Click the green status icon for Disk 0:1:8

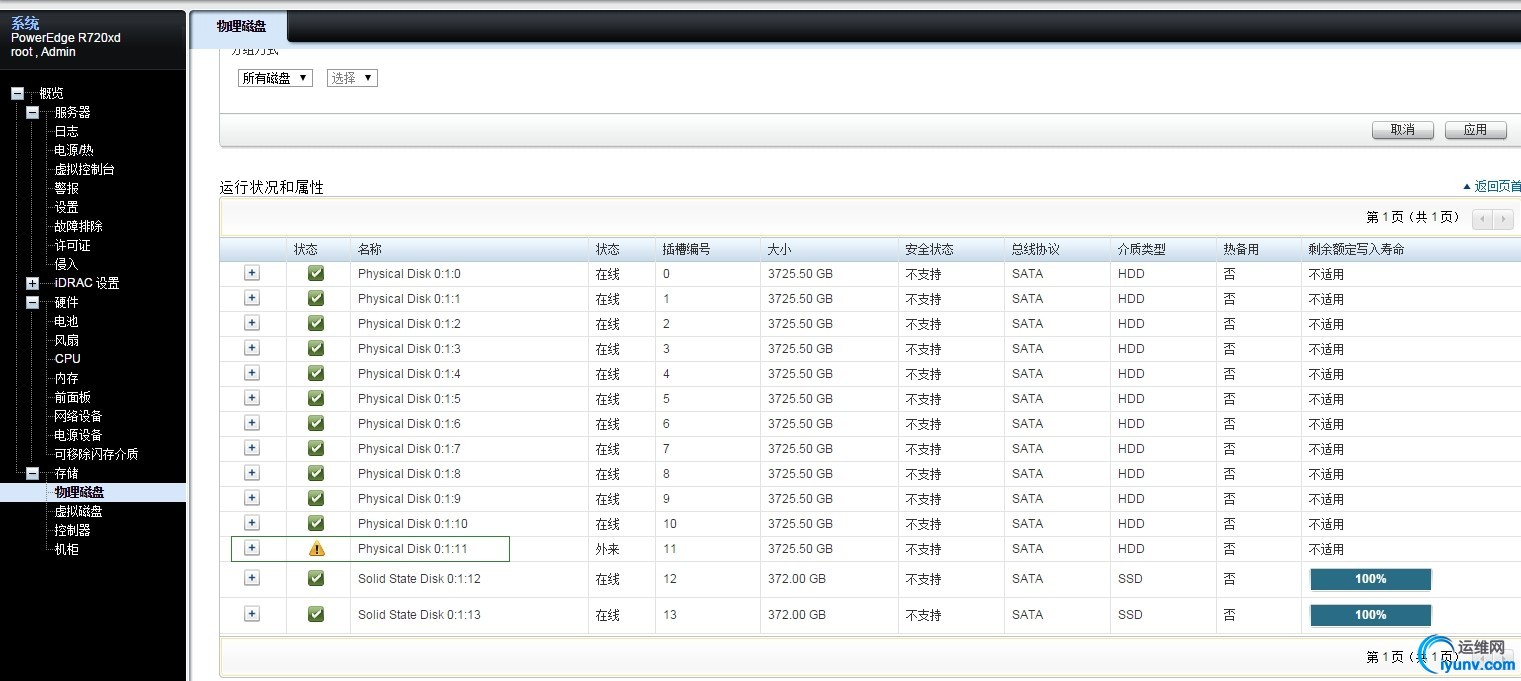316,473
